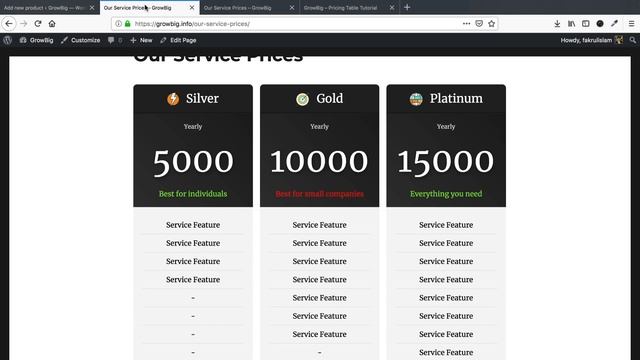Click first Service Feature in Gold column
Image resolution: width=640 pixels, height=360 pixels.
[320, 225]
